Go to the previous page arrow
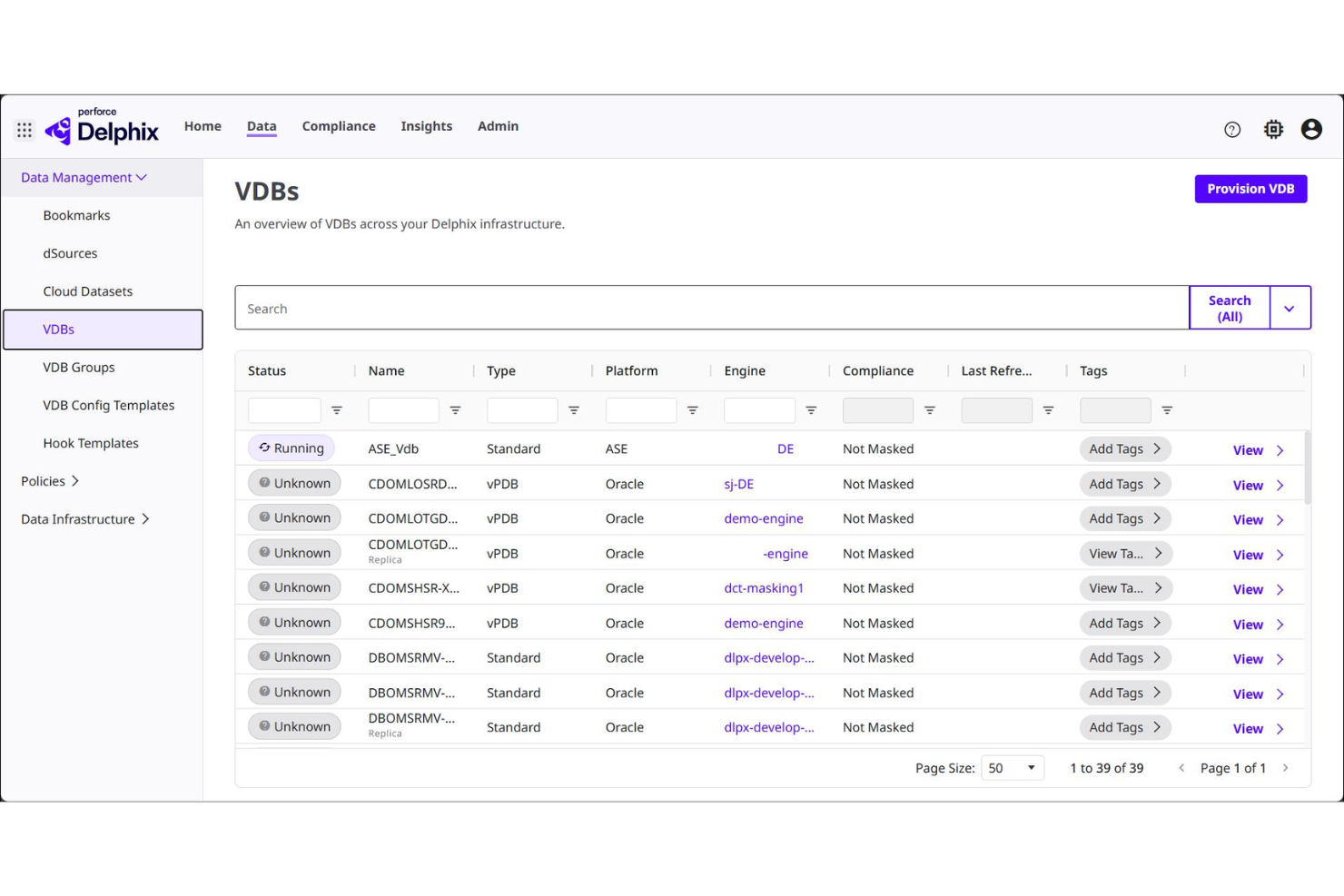 tap(1181, 768)
